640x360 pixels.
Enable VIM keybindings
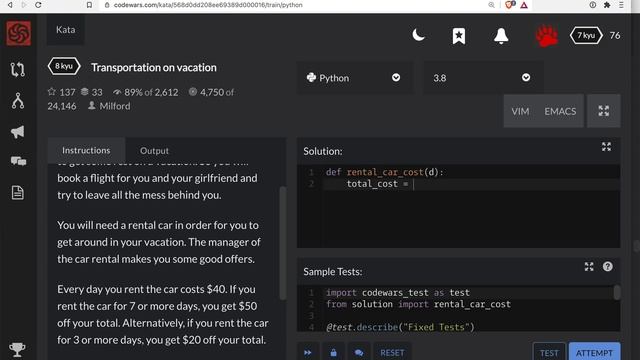(520, 111)
